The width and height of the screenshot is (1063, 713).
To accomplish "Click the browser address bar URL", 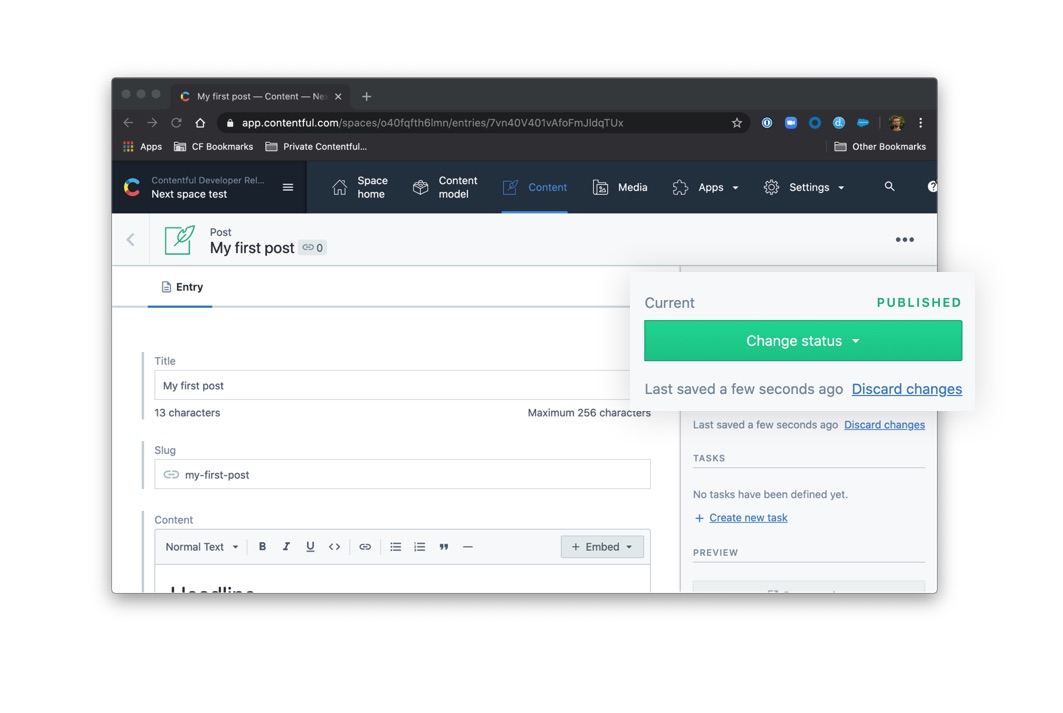I will (433, 123).
